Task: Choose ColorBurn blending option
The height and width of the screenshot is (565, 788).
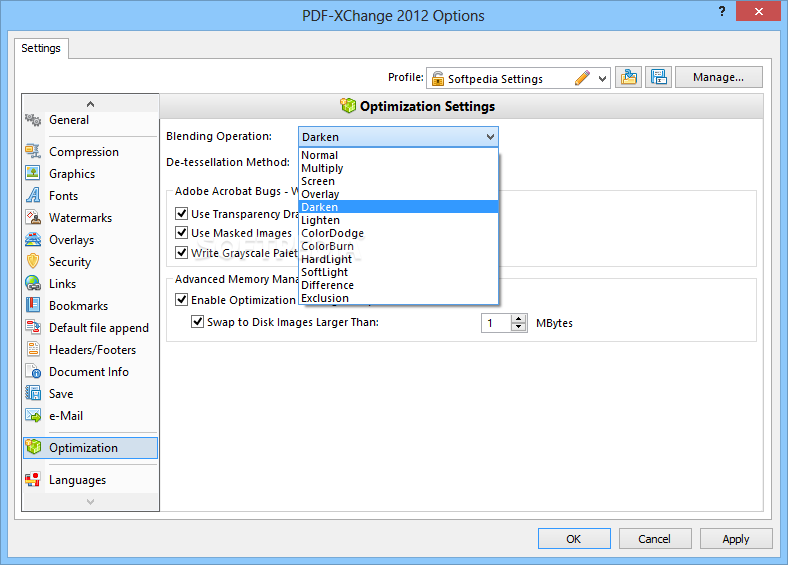Action: pyautogui.click(x=399, y=246)
